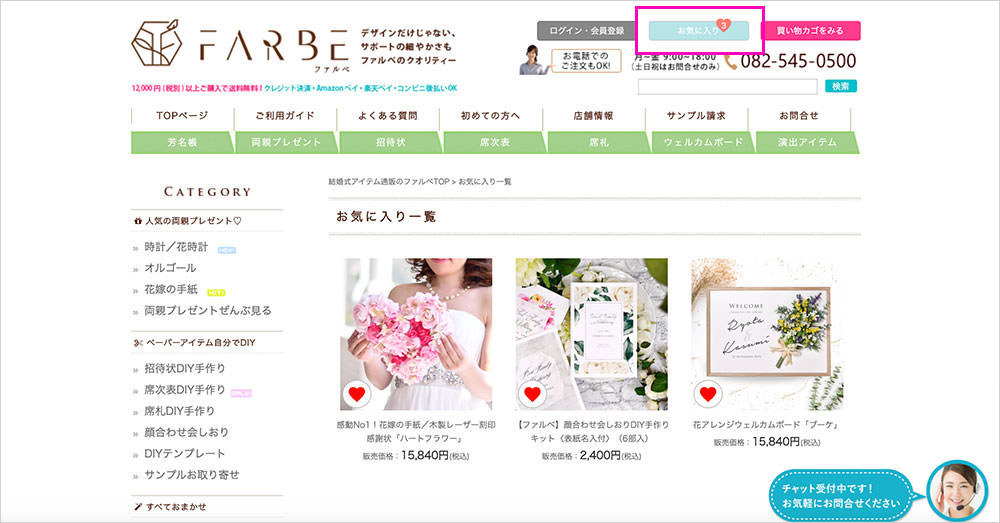The height and width of the screenshot is (523, 1000).
Task: Toggle heart favorite on Heart Flower product
Action: 356,394
